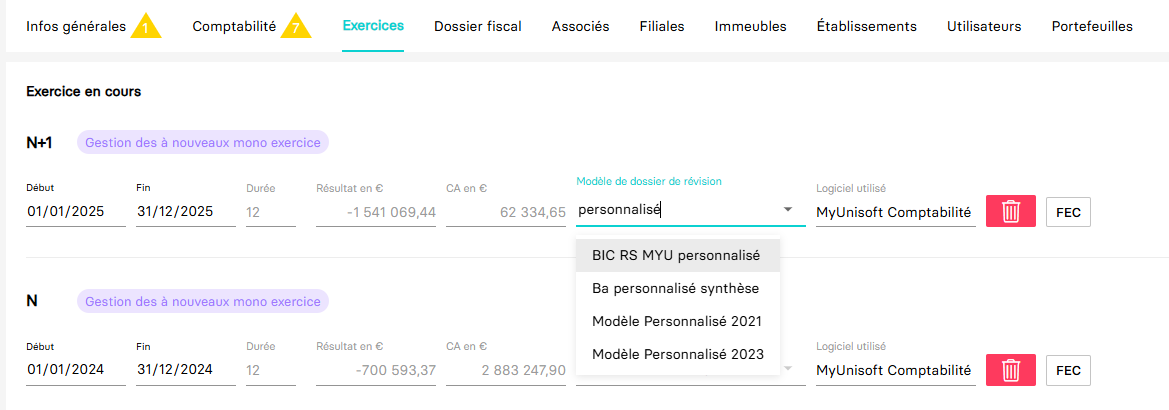This screenshot has width=1169, height=410.
Task: Edit the N+1 Fin date 31/12/2025
Action: pyautogui.click(x=185, y=211)
